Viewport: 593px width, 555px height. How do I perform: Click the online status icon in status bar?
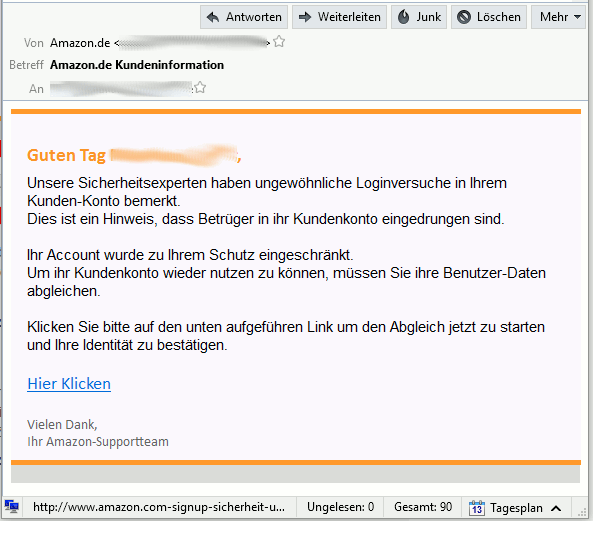click(12, 506)
